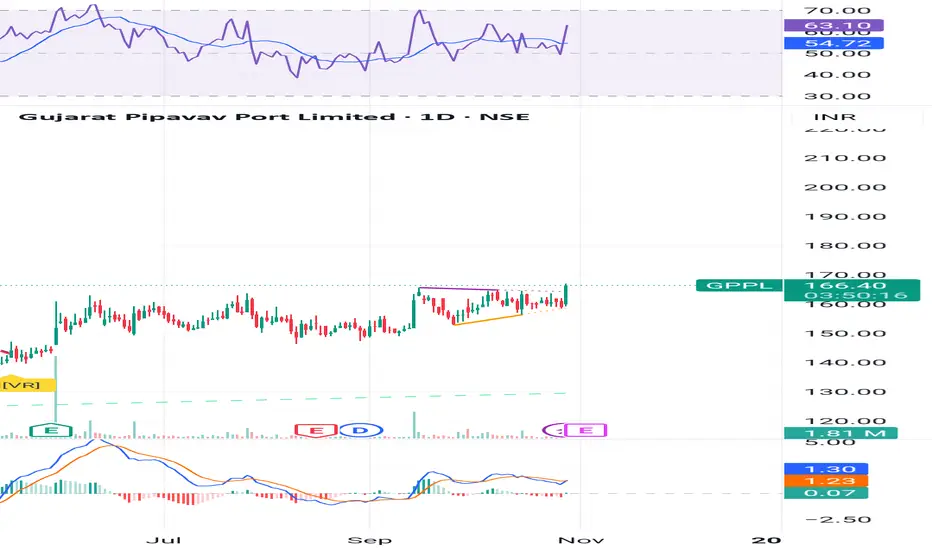Image resolution: width=932 pixels, height=550 pixels.
Task: Click the 1.81 M volume label
Action: (840, 433)
